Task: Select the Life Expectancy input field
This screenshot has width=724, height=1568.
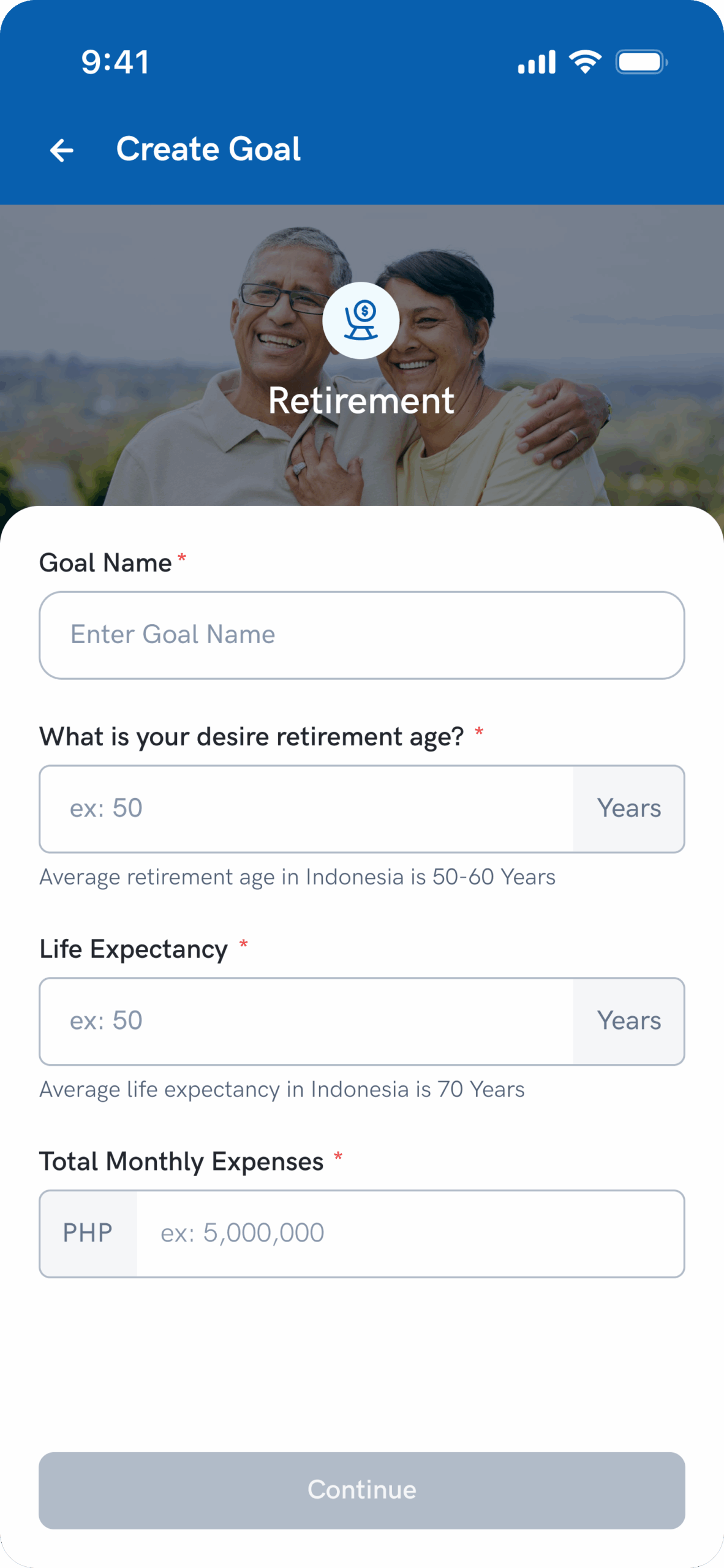Action: click(306, 1021)
